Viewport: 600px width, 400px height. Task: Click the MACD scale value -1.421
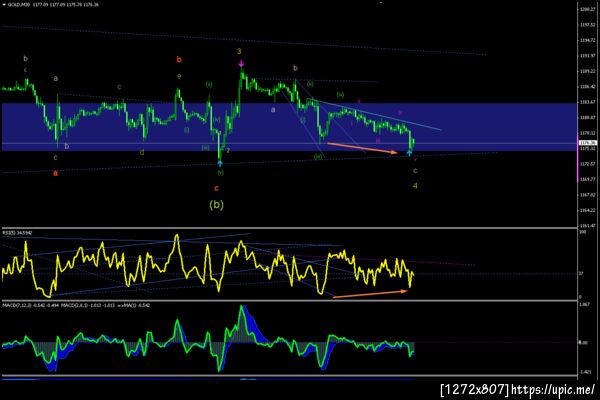[x=584, y=372]
